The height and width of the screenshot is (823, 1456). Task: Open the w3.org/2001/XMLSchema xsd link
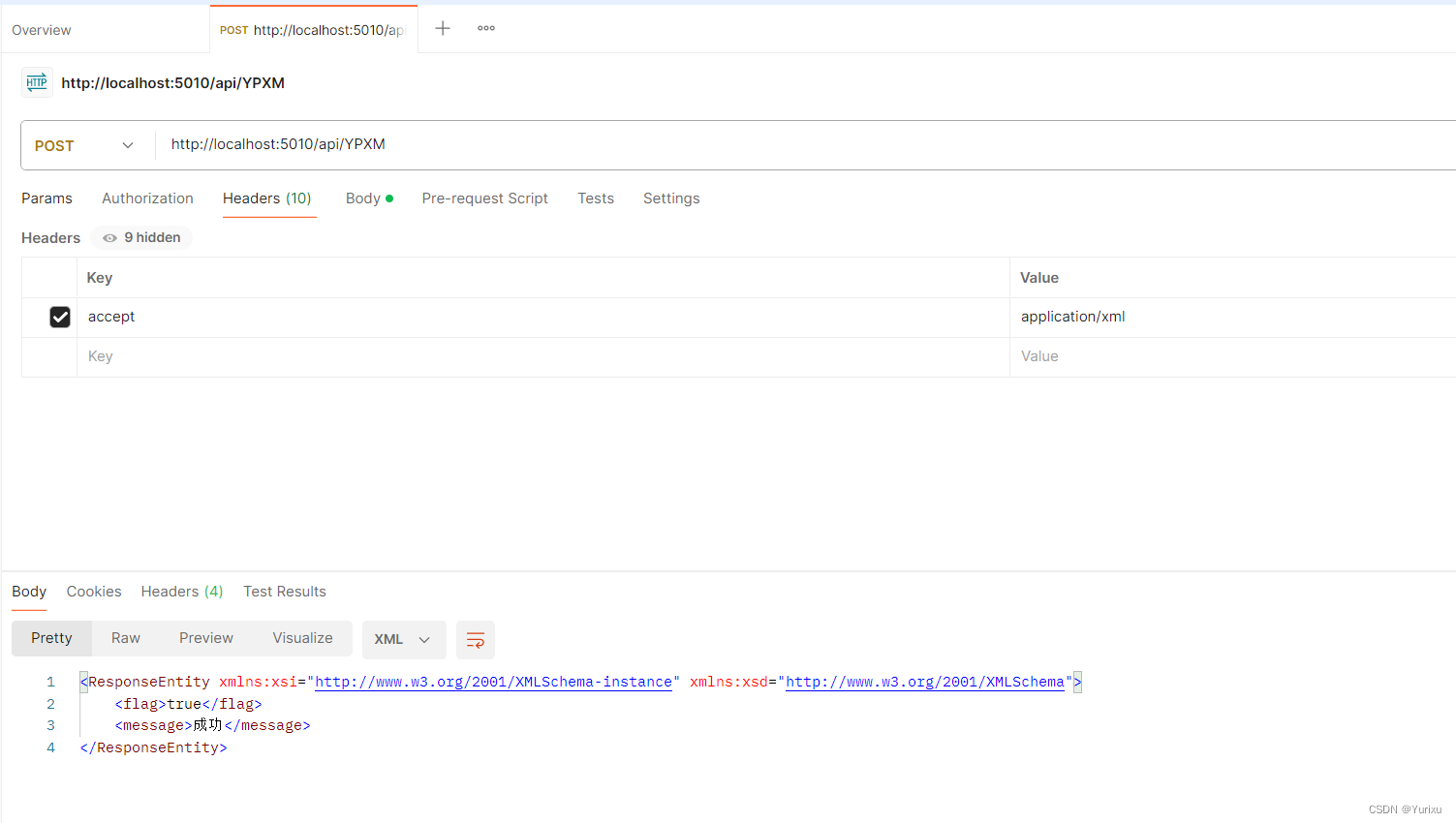(x=924, y=682)
